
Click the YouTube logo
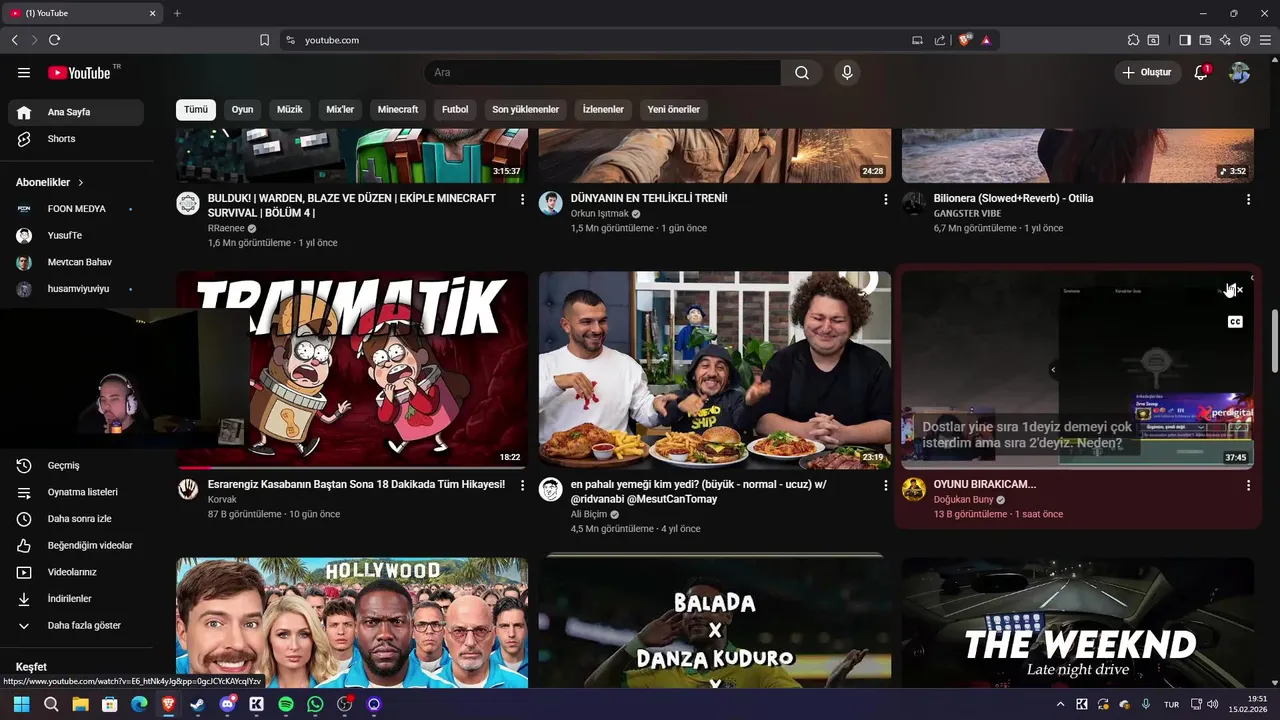(79, 73)
